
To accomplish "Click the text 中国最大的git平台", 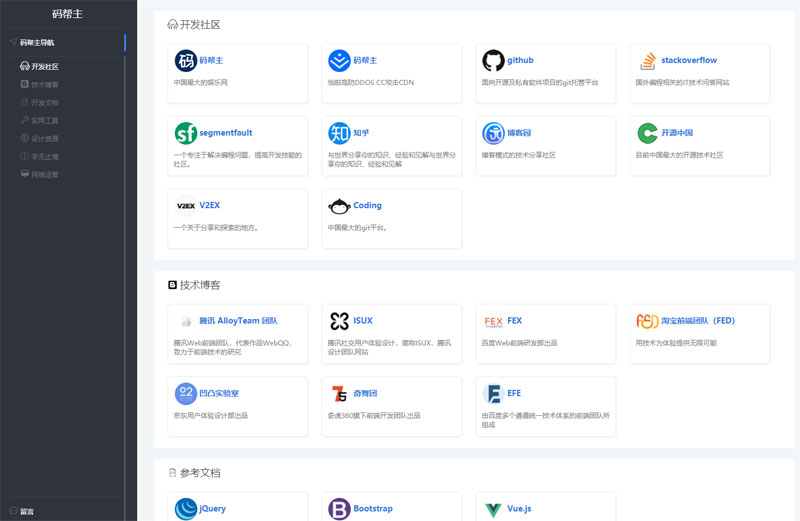I will [357, 228].
